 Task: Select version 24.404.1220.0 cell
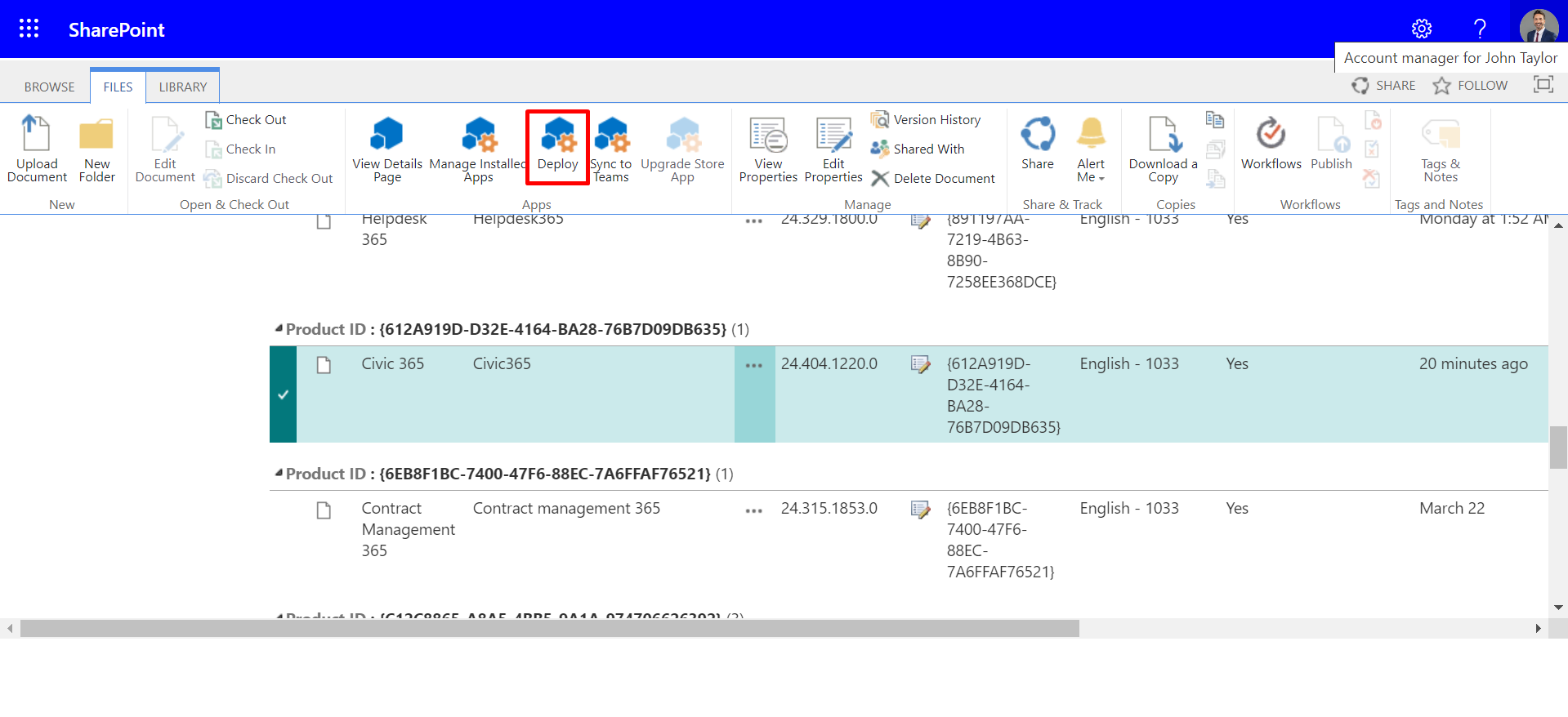point(829,363)
